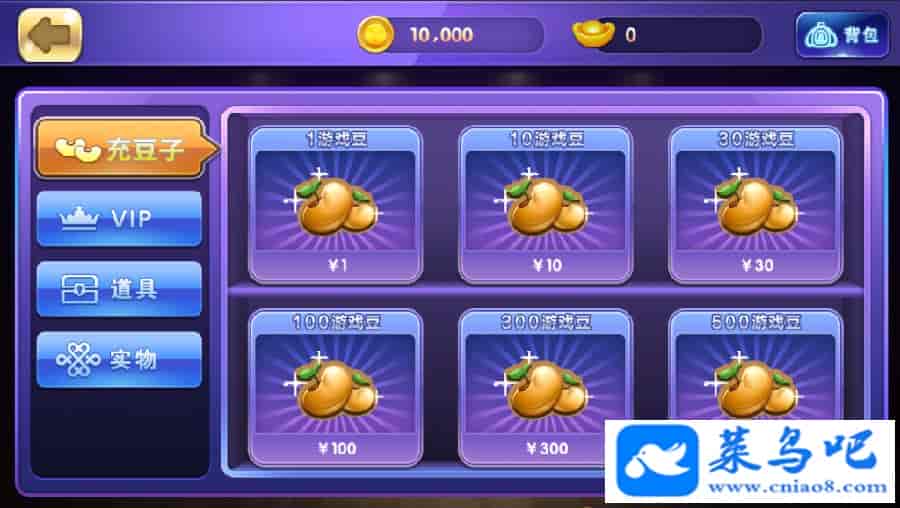Click the knot icon on 实物 tab
This screenshot has width=900, height=508.
[79, 360]
